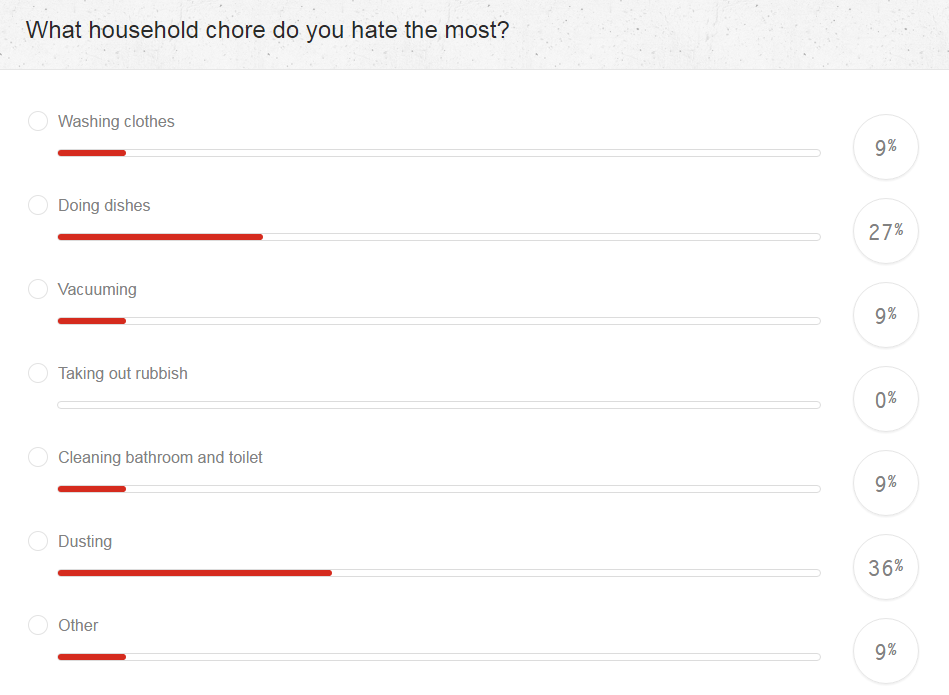This screenshot has width=949, height=695.
Task: Click the Other option's progress bar
Action: coord(440,656)
